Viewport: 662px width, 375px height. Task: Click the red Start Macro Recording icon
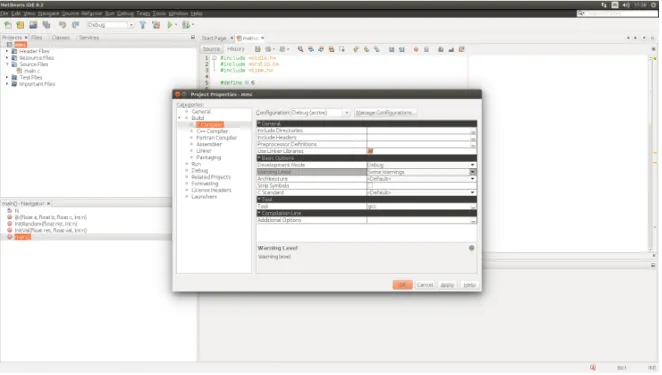(x=416, y=49)
